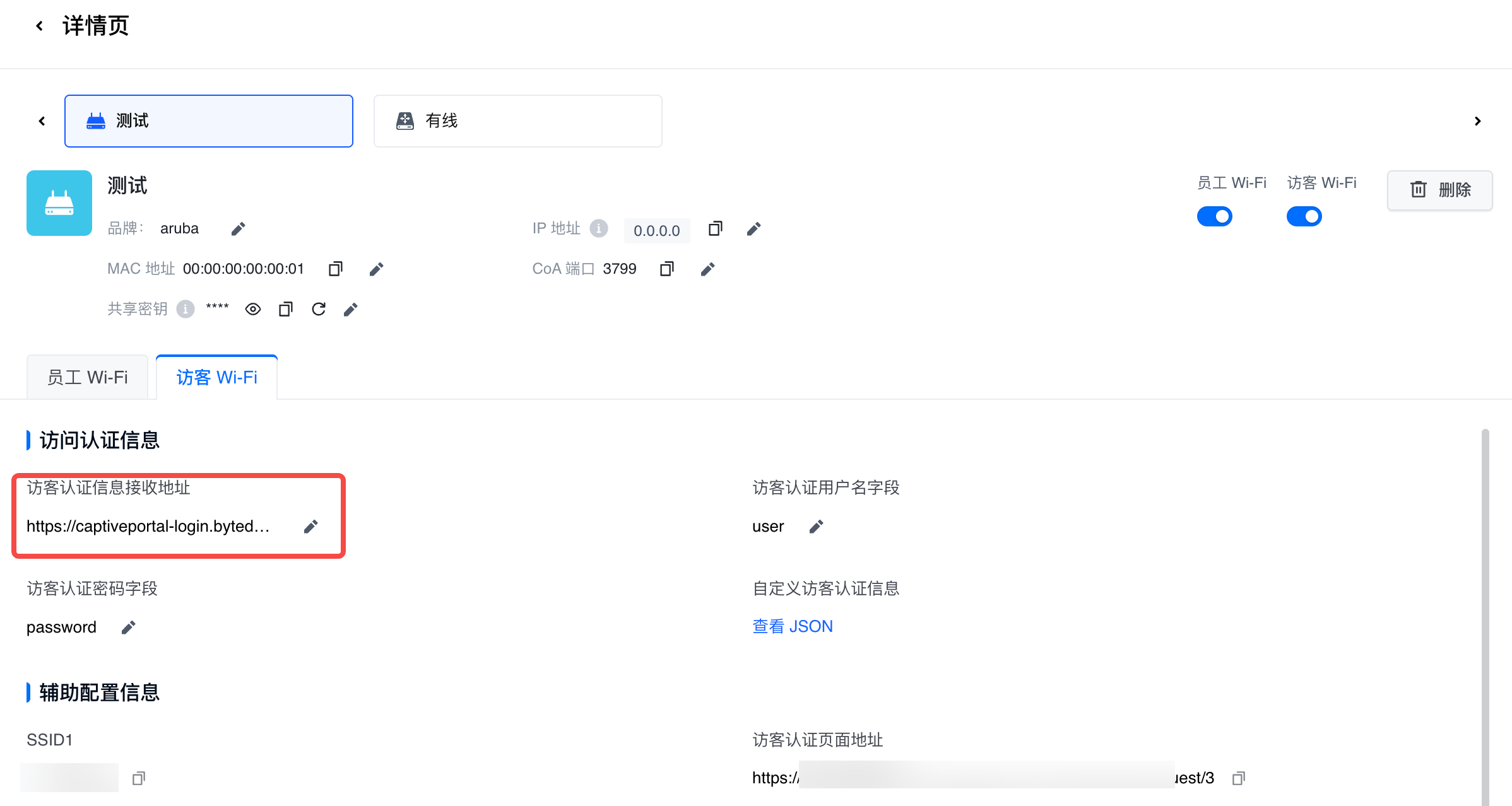Click the 0.0.0.0 IP address field
The width and height of the screenshot is (1512, 806).
coord(657,230)
